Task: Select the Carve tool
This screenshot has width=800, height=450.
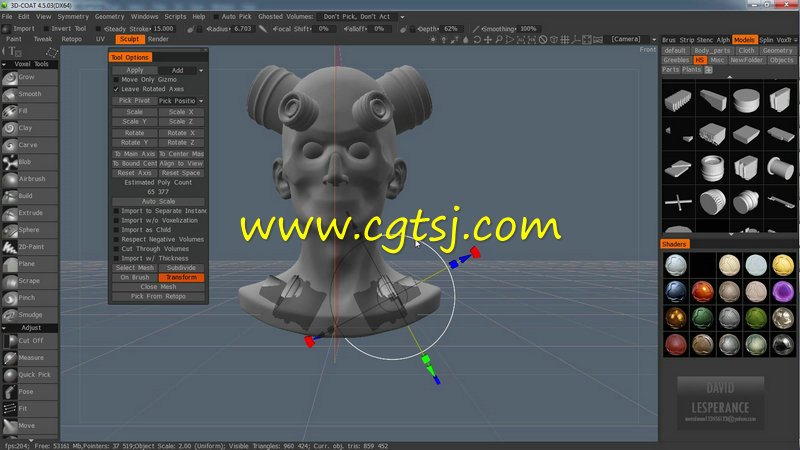Action: point(30,145)
